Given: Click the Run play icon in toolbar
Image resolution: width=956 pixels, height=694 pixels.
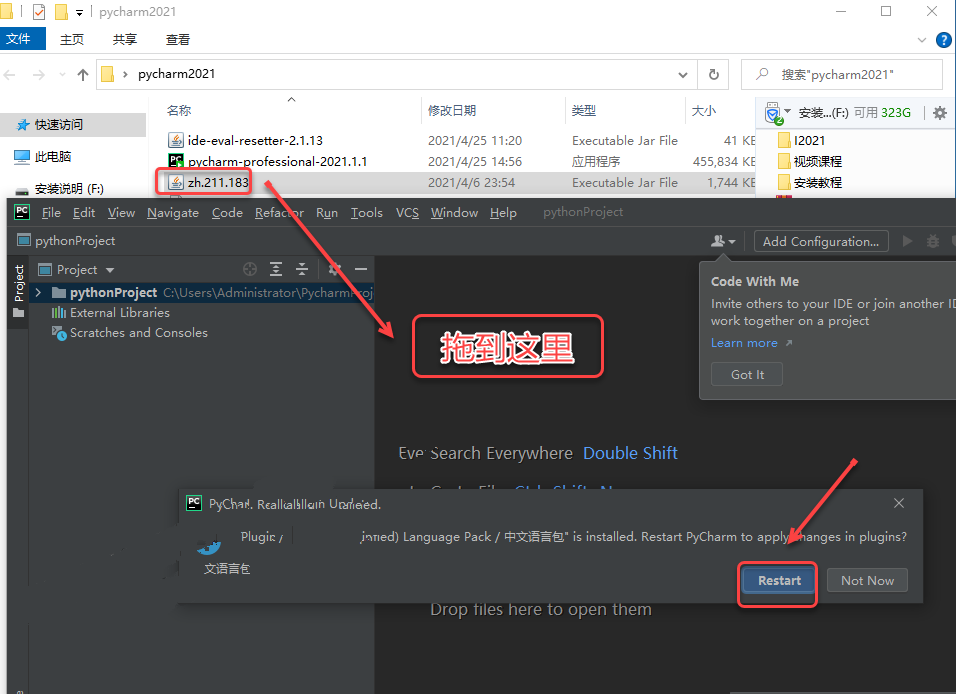Looking at the screenshot, I should (907, 241).
